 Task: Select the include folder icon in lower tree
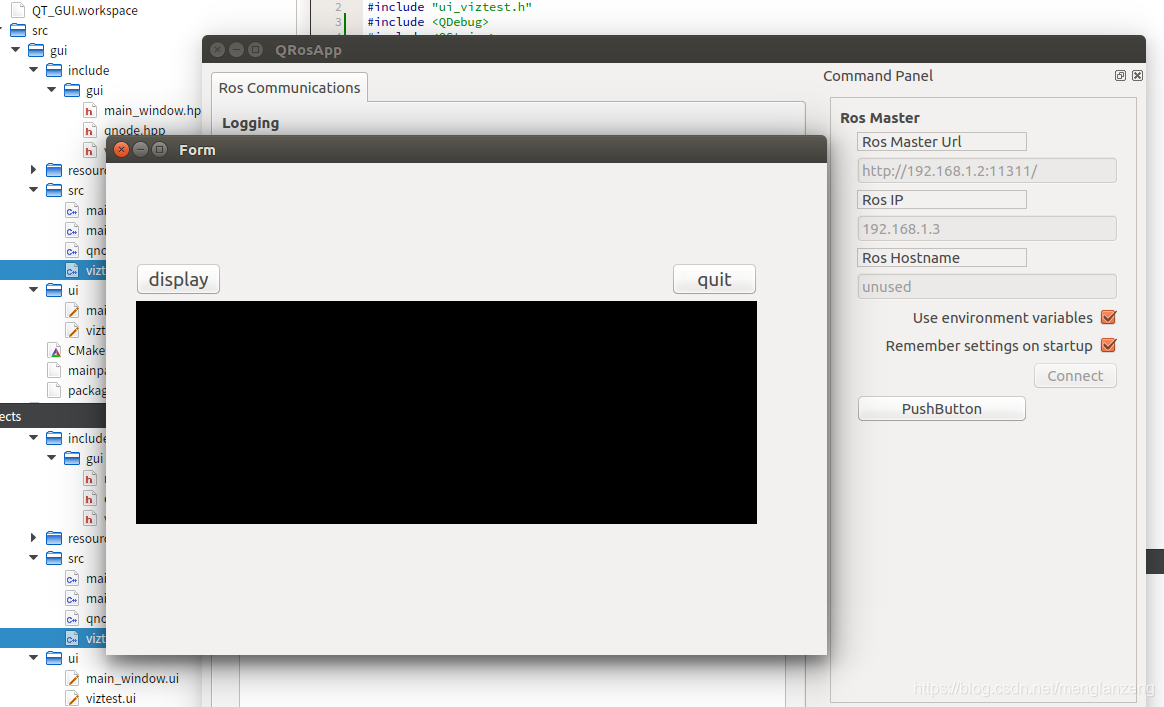coord(54,438)
